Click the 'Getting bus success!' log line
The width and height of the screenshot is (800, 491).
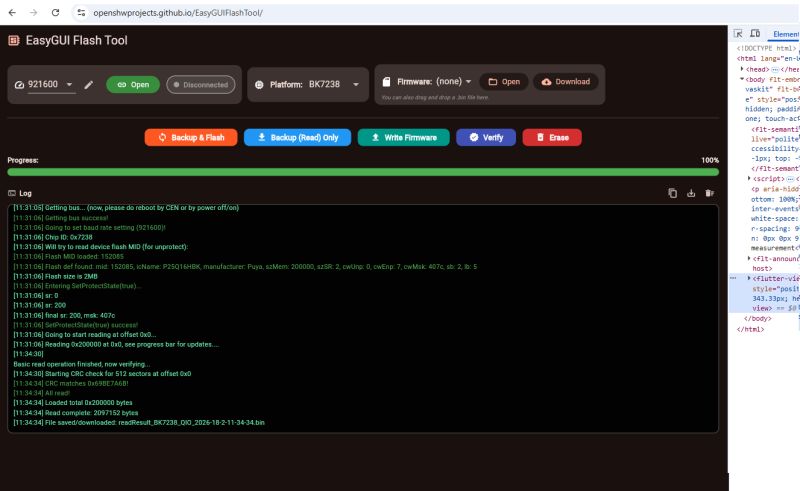[61, 218]
